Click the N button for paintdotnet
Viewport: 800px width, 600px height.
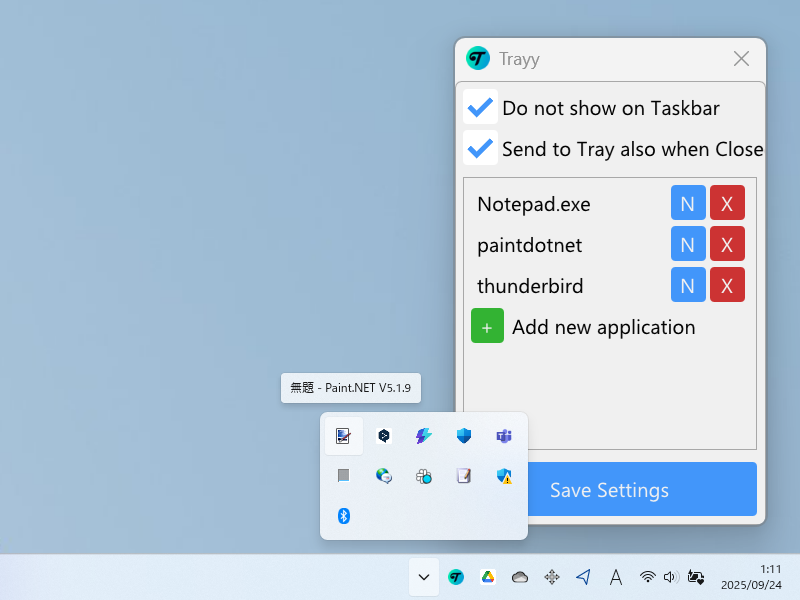[x=688, y=244]
